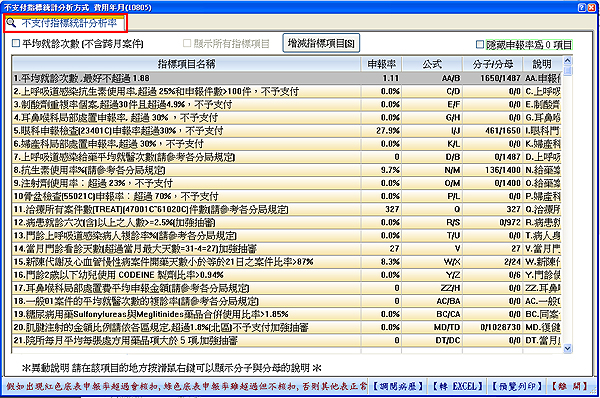The image size is (600, 398).
Task: Click the 公式 column header
Action: (x=432, y=64)
